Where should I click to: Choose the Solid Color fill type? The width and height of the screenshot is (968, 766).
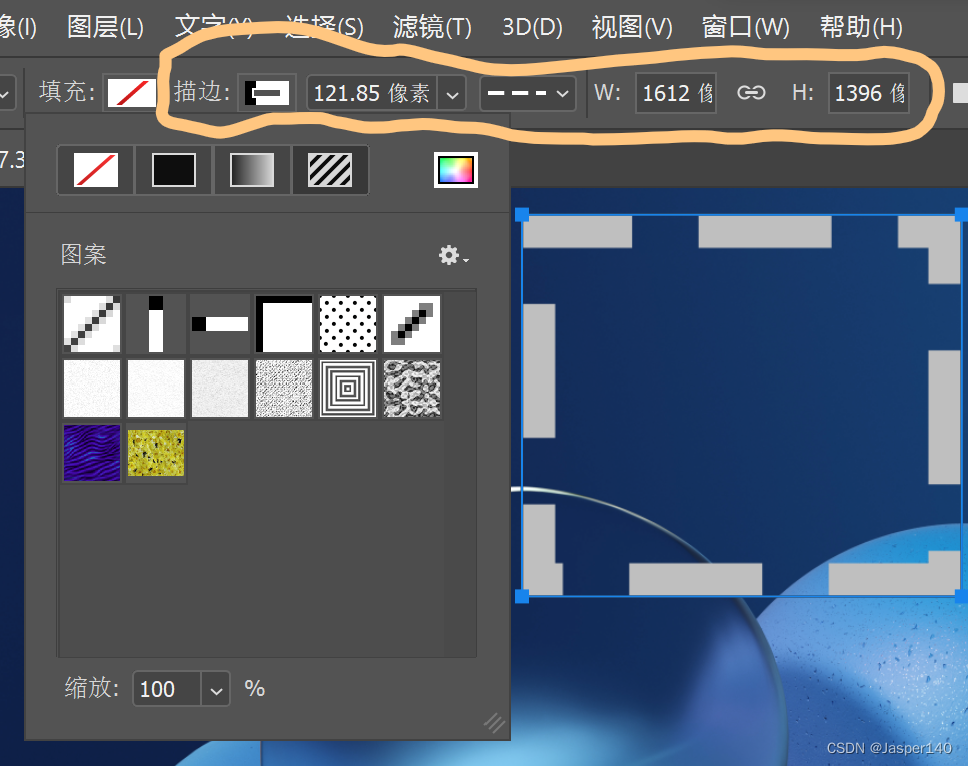(x=173, y=170)
